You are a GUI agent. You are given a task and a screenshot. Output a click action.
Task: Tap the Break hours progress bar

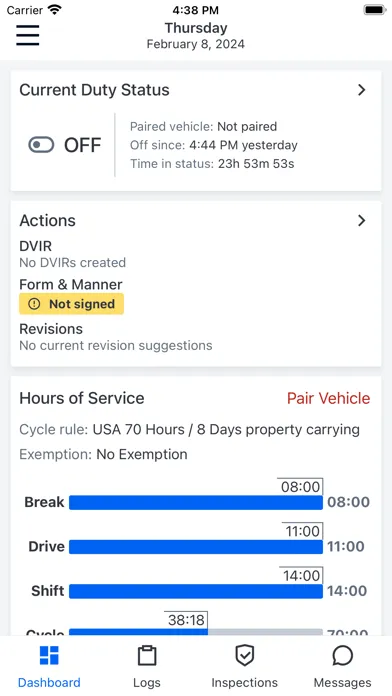click(x=196, y=502)
